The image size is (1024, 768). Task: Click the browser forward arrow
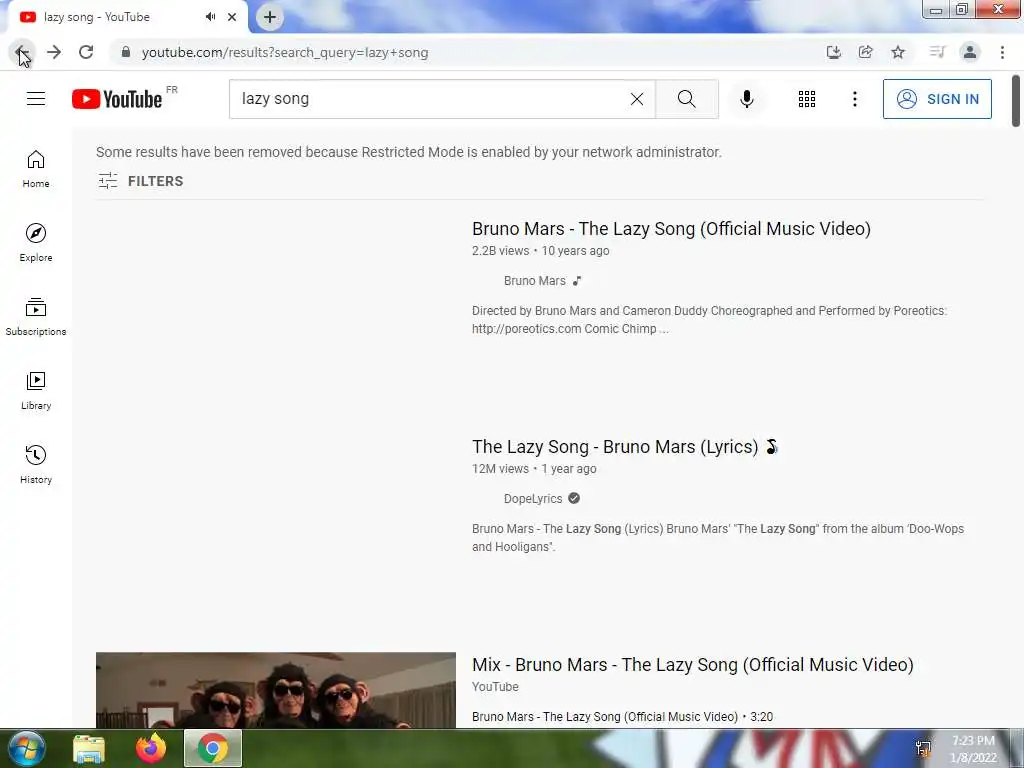54,52
